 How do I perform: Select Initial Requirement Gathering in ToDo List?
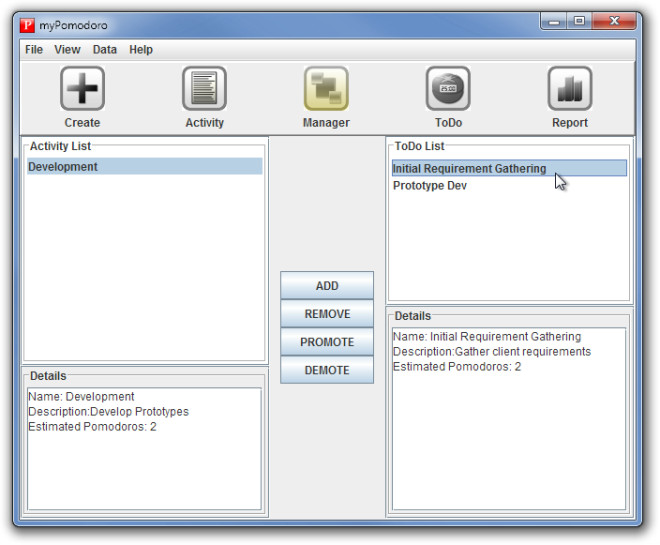tap(509, 168)
